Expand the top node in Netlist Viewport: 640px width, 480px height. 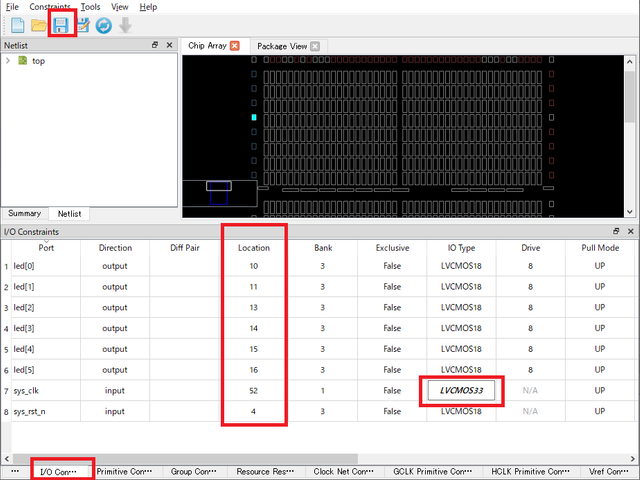pyautogui.click(x=9, y=61)
